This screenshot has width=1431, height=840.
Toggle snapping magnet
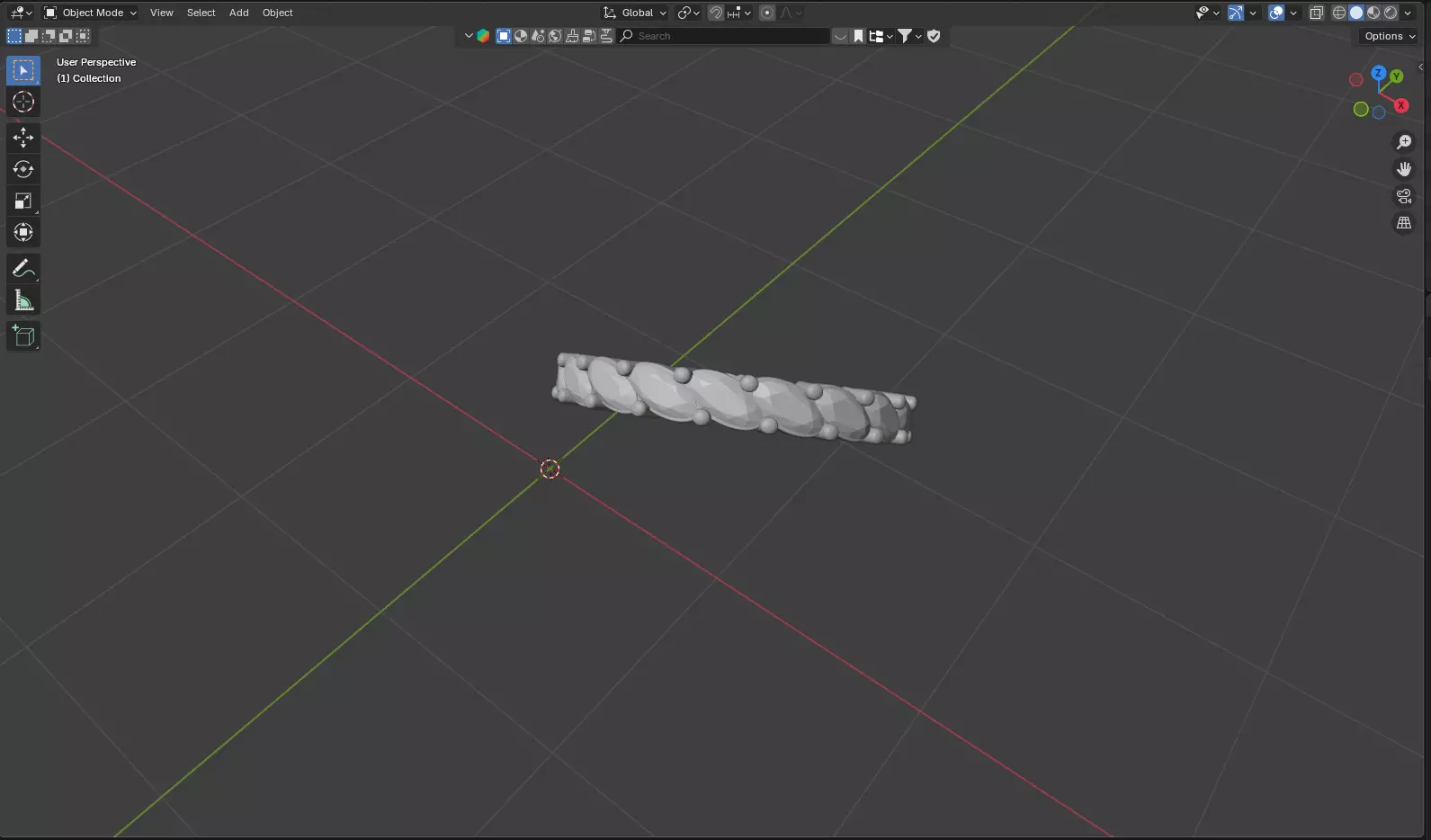tap(716, 13)
